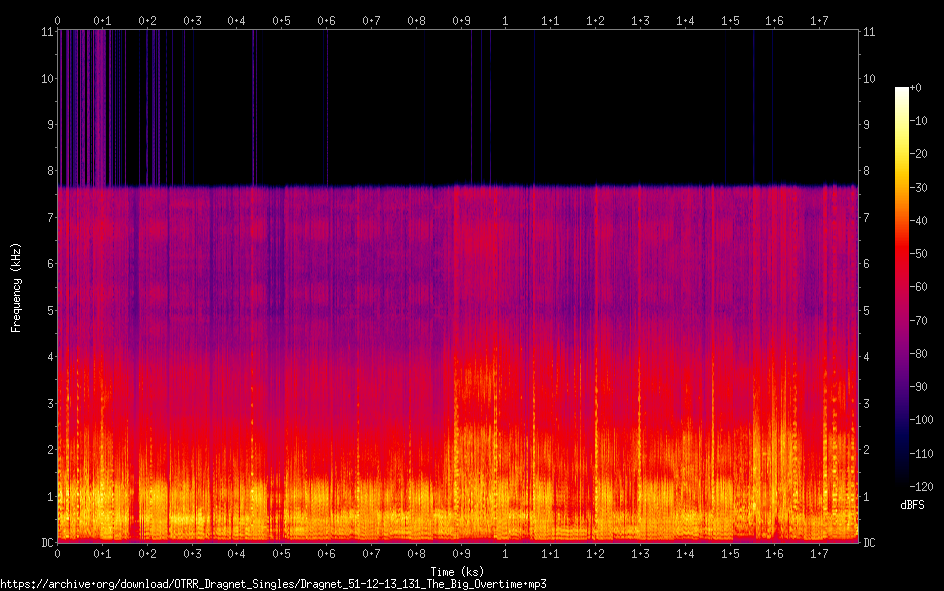Click the 0 origin tick on the top time axis
This screenshot has height=591, width=944.
(57, 20)
